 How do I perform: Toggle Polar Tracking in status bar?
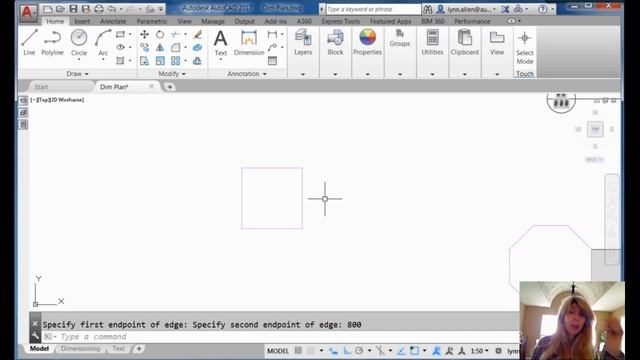359,351
